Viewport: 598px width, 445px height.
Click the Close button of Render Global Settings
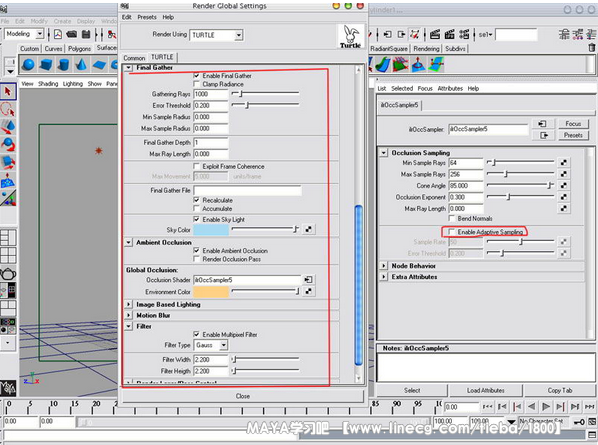pyautogui.click(x=243, y=396)
